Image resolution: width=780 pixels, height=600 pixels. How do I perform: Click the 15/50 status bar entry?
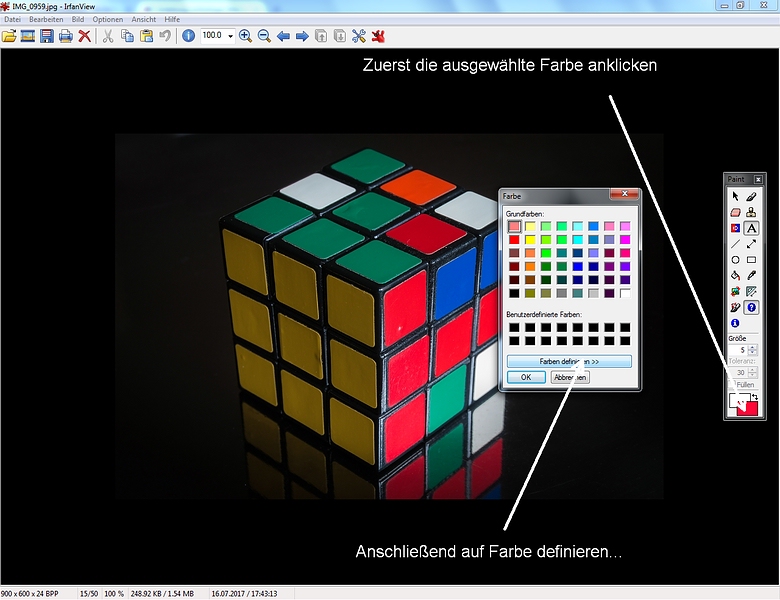click(89, 594)
